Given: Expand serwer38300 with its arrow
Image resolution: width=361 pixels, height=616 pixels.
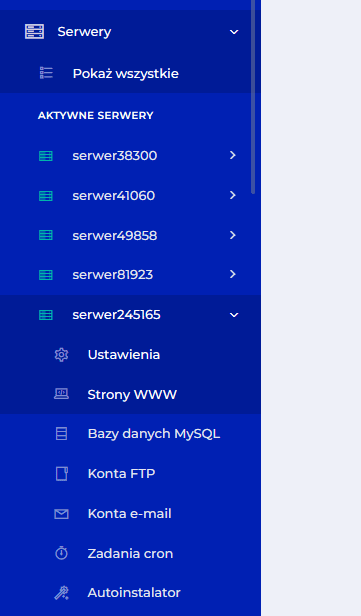Looking at the screenshot, I should click(233, 155).
